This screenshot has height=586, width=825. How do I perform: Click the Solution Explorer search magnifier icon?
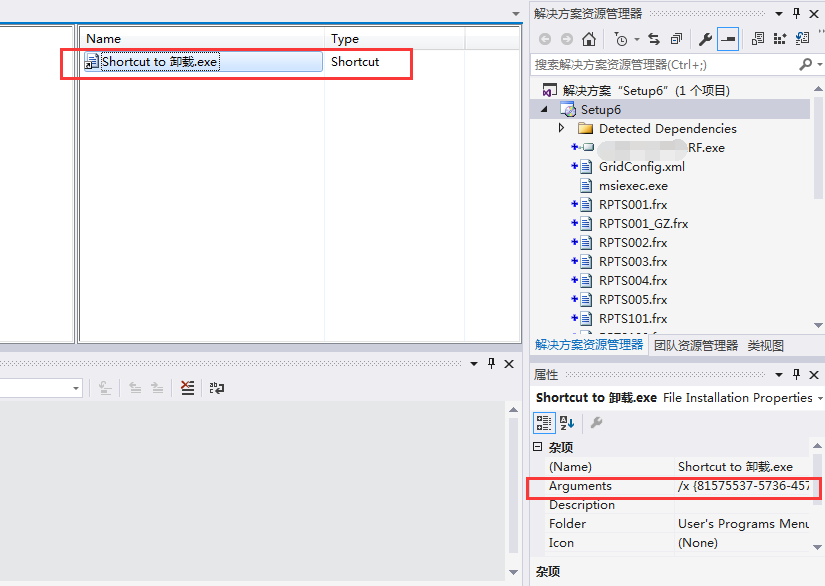(806, 64)
